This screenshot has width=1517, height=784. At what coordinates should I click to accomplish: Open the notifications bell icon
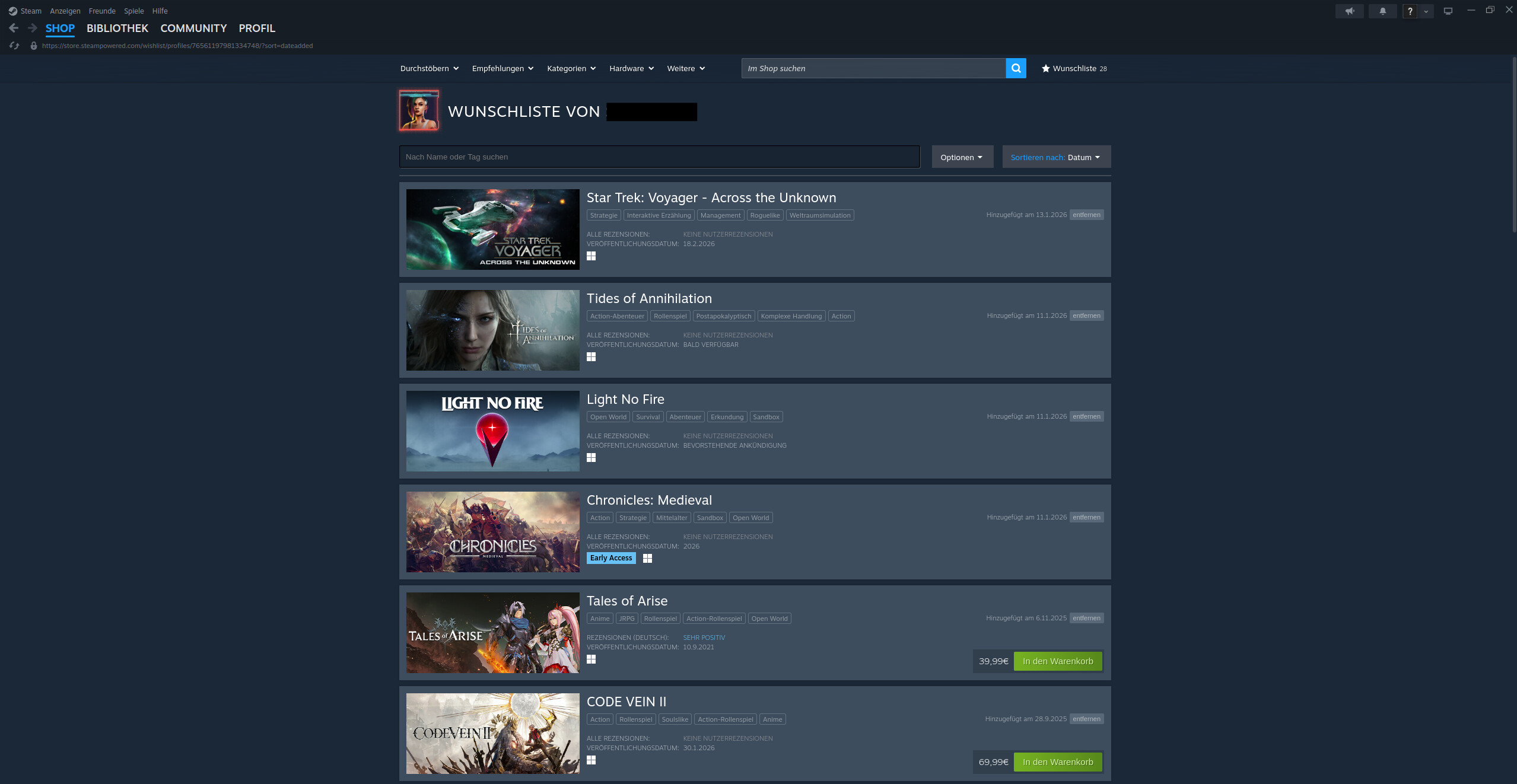click(1382, 11)
